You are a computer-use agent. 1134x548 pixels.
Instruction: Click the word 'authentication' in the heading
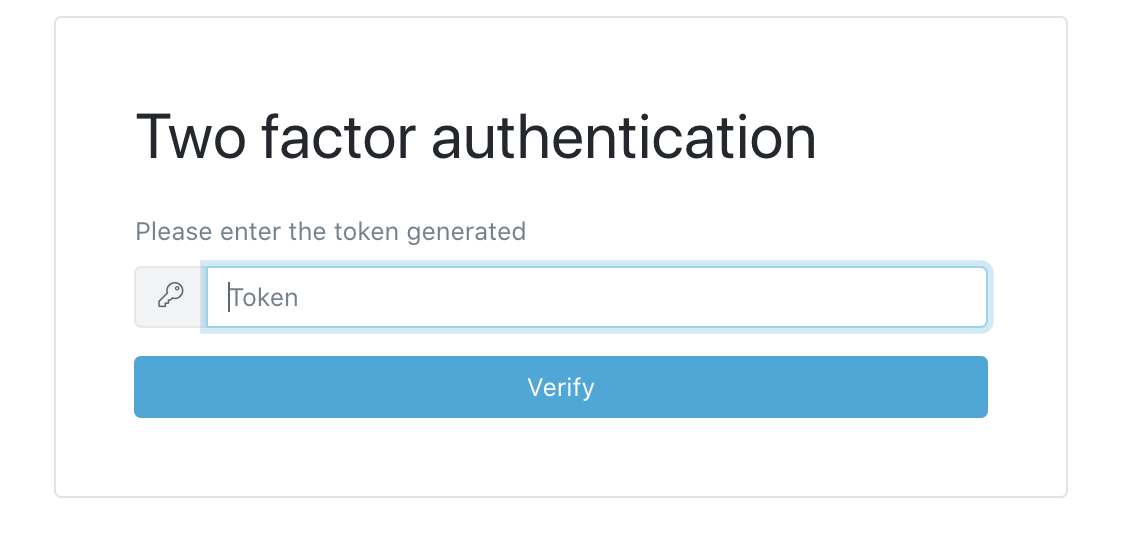click(x=624, y=138)
